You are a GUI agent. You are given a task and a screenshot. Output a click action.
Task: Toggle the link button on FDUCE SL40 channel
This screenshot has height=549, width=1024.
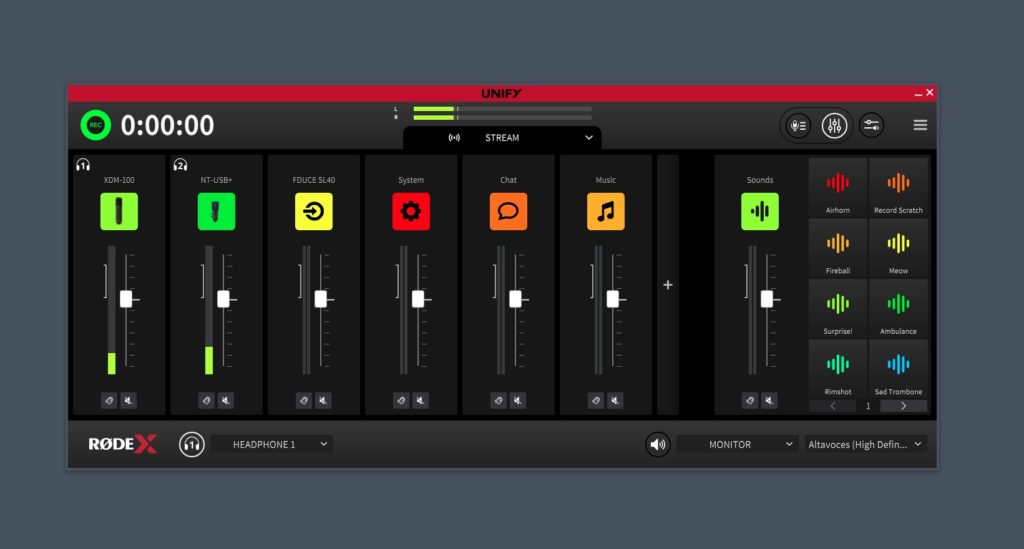tap(304, 400)
